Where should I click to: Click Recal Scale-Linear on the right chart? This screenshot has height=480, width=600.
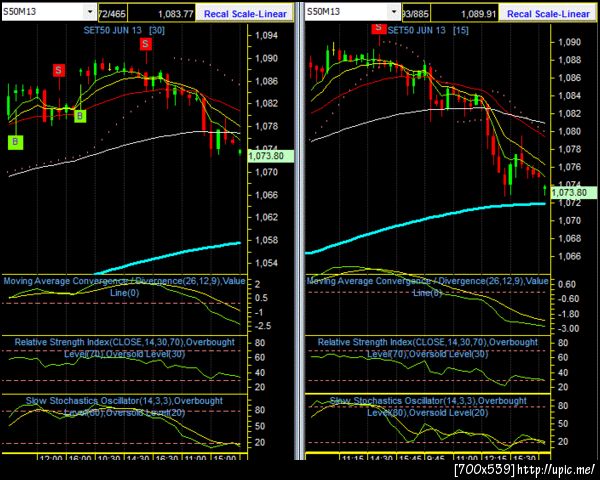pyautogui.click(x=548, y=14)
